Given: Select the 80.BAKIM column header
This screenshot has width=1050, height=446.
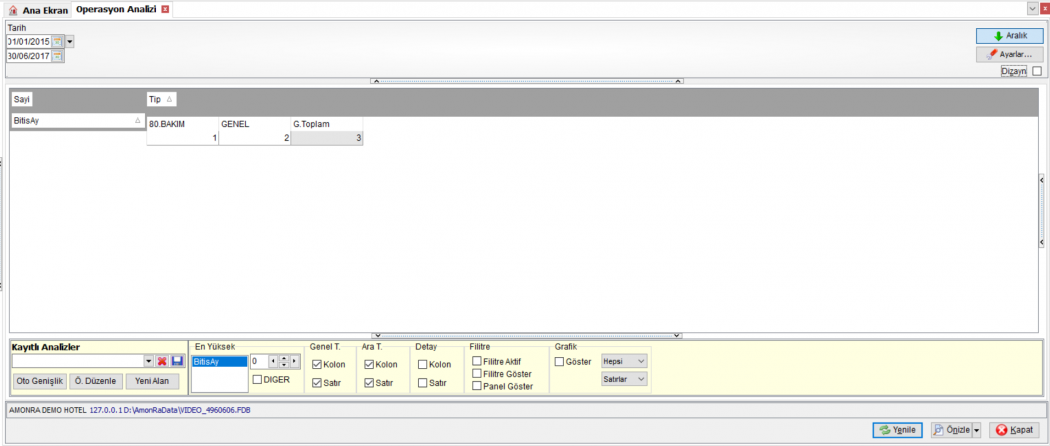Looking at the screenshot, I should pos(182,124).
